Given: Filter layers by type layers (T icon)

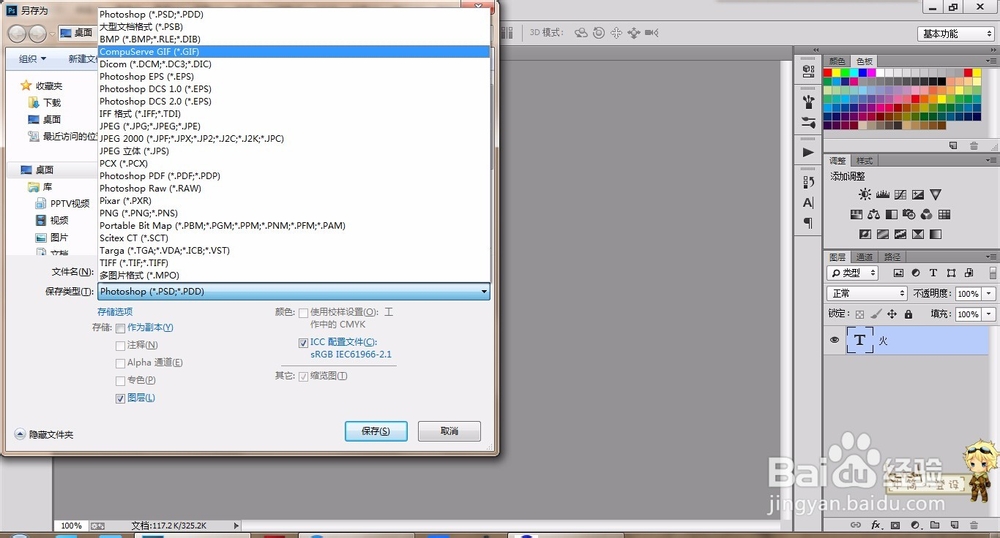Looking at the screenshot, I should tap(933, 273).
